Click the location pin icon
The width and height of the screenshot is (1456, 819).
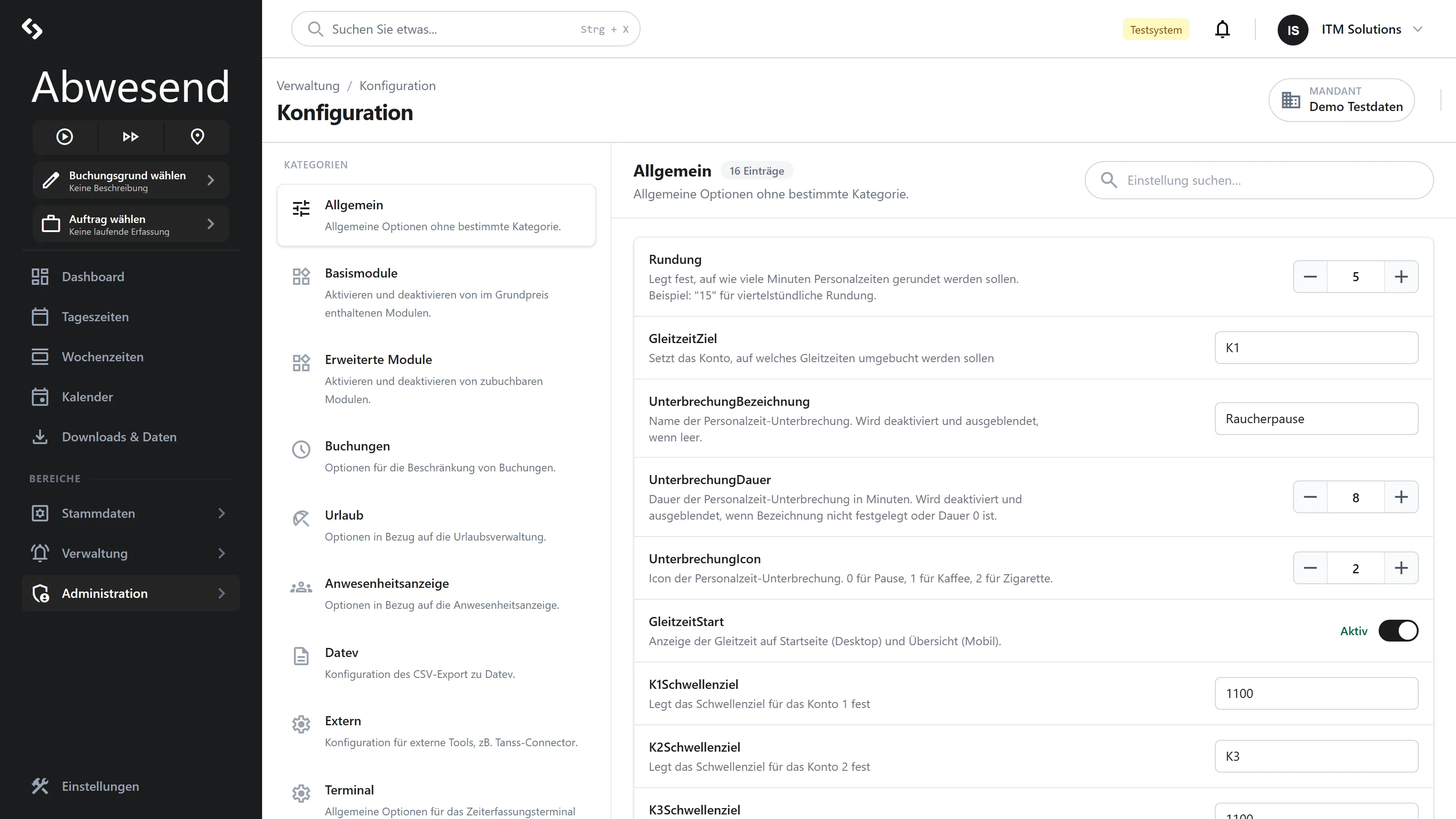coord(197,137)
